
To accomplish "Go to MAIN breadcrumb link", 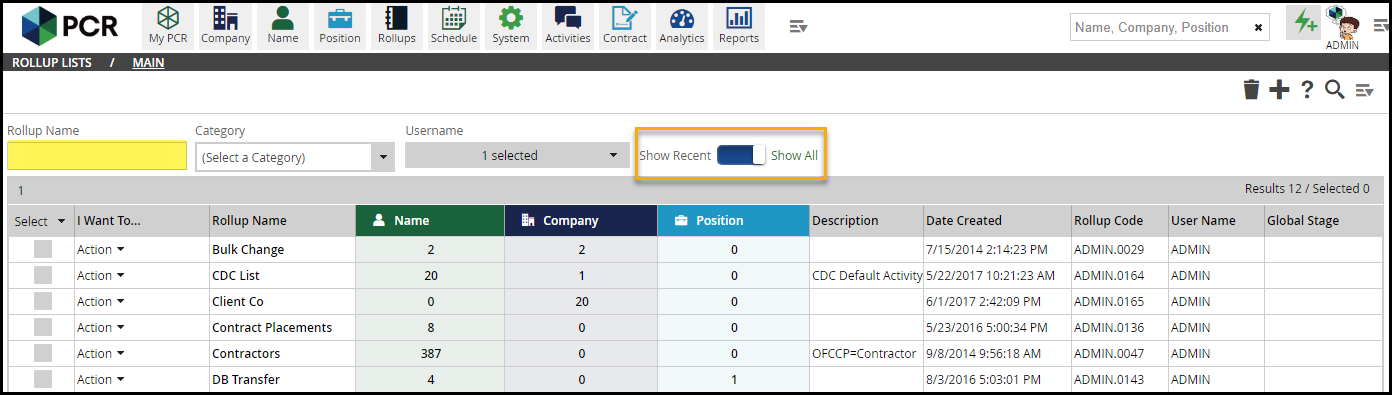I will coord(149,63).
